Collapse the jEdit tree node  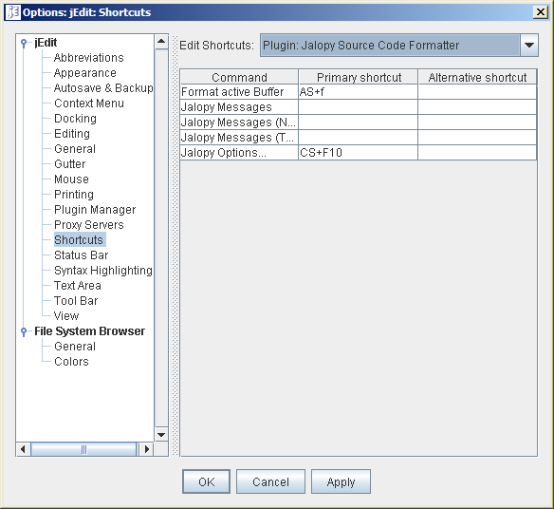24,43
